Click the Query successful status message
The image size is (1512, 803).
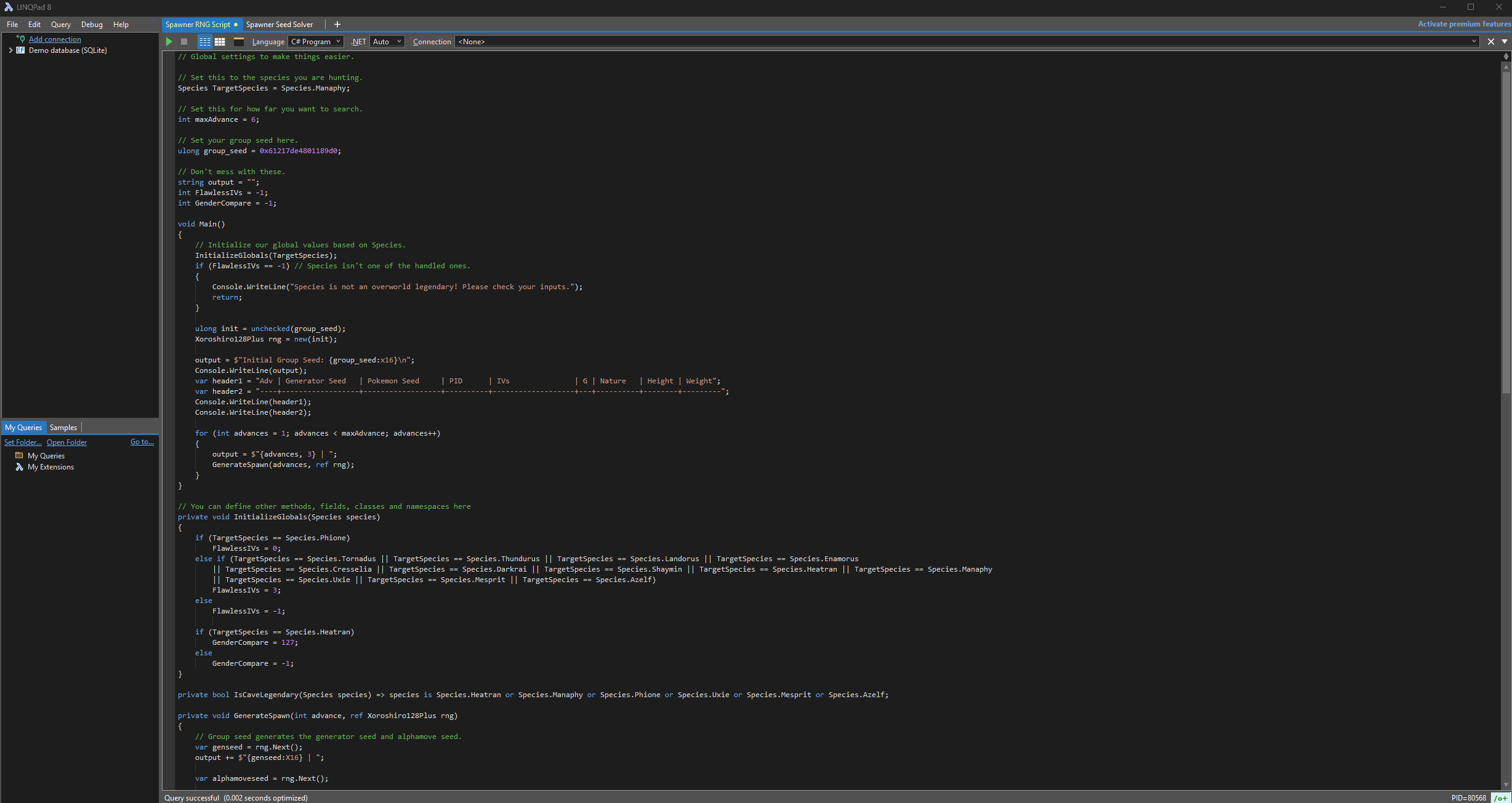click(x=236, y=798)
